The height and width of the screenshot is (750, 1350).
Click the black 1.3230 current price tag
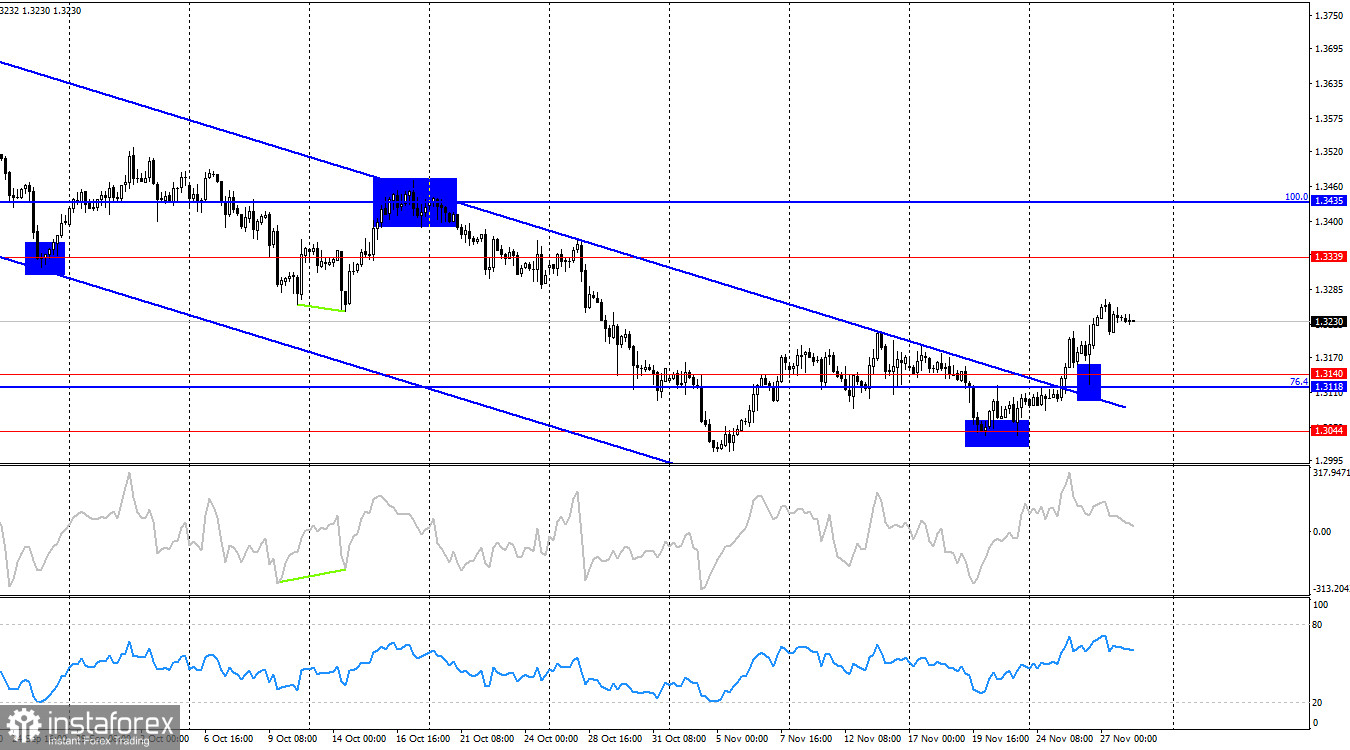pos(1330,321)
